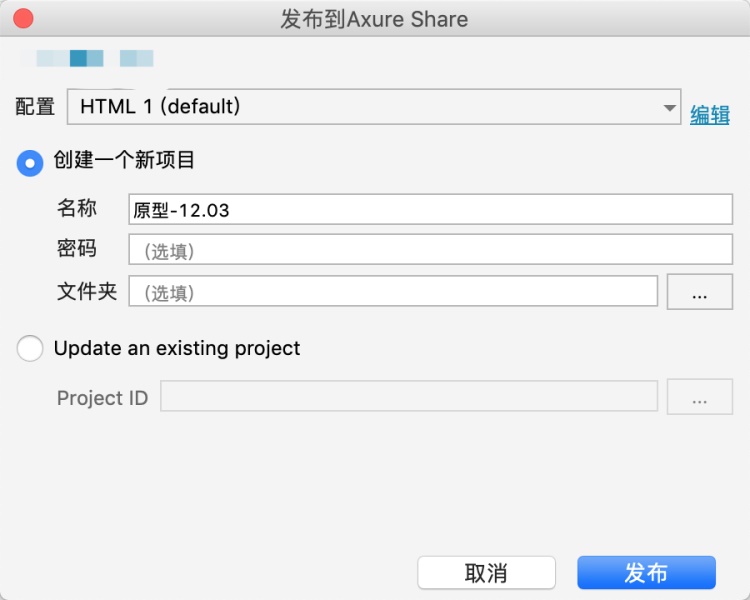Select the Update an existing project radio button

(30, 348)
